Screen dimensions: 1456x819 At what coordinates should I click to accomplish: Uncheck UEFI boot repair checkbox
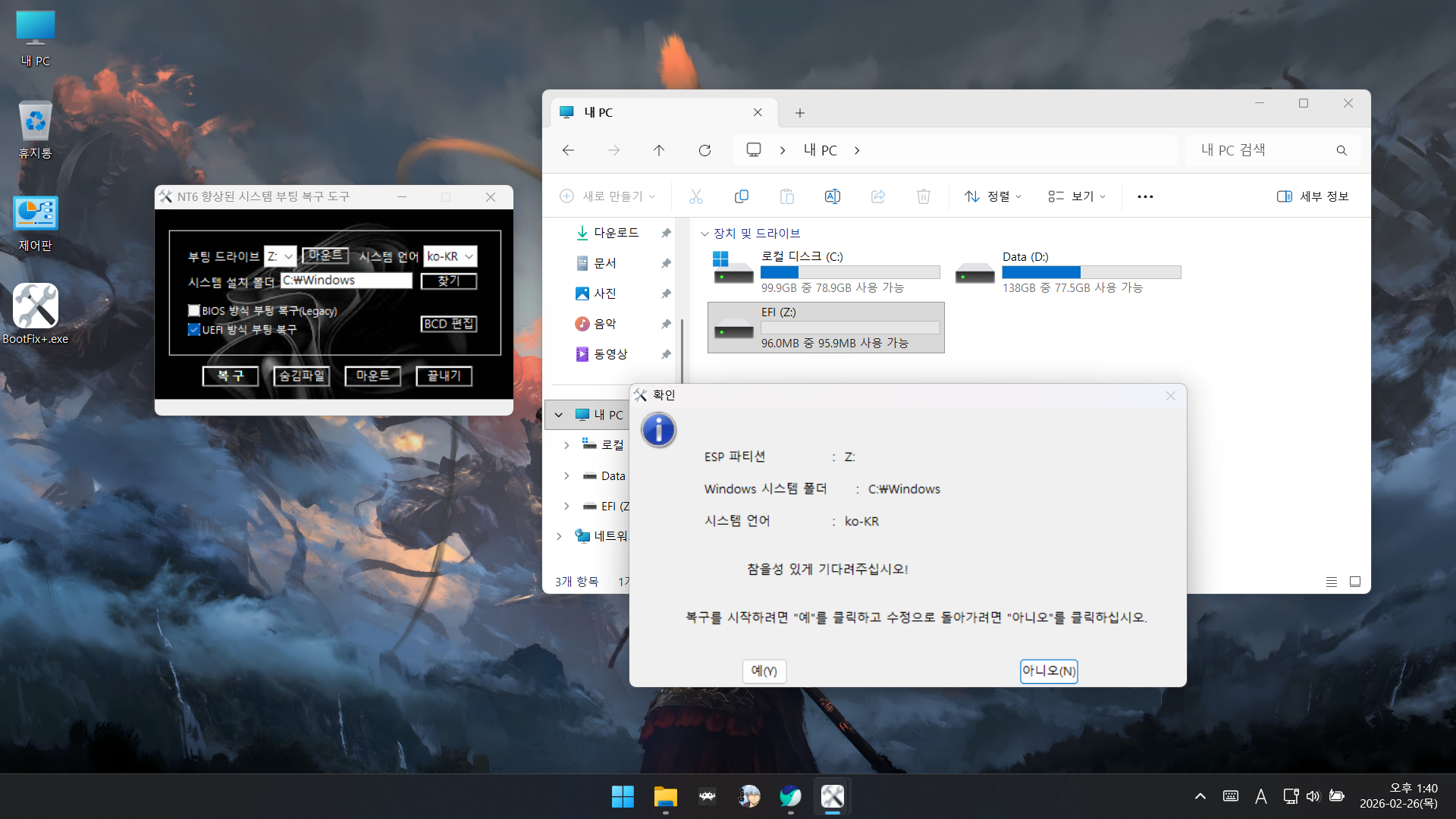pos(194,329)
